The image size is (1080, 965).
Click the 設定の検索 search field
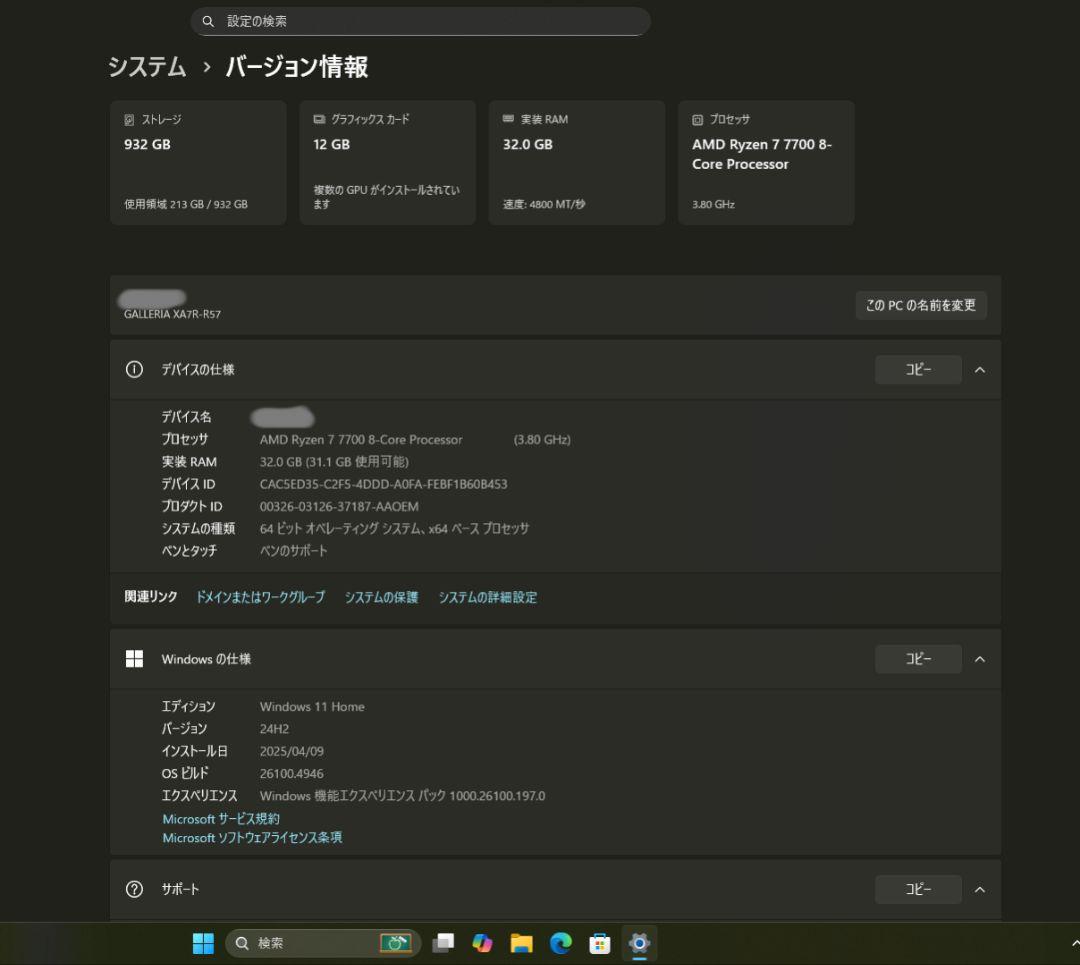[420, 21]
